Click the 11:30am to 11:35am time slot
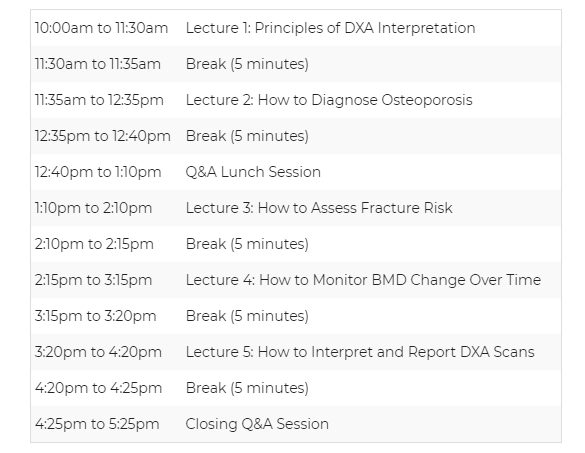 [x=98, y=64]
